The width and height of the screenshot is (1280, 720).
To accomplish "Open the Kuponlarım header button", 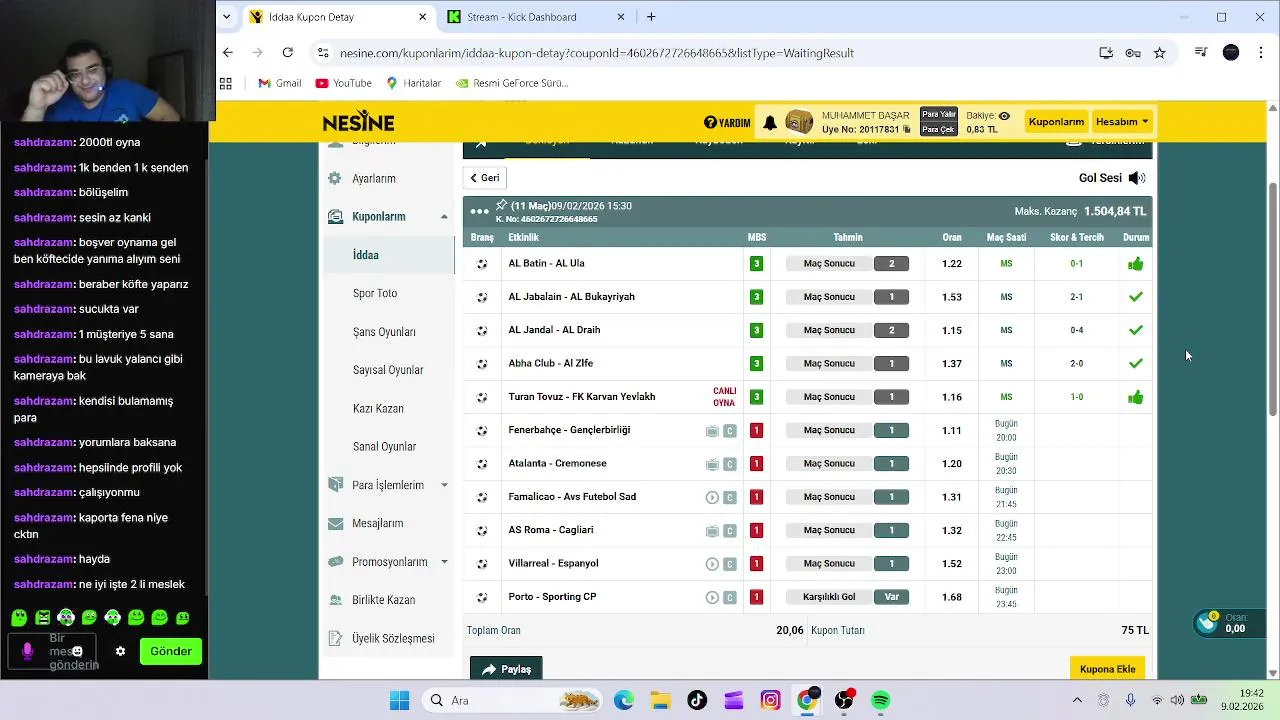I will [x=1056, y=122].
